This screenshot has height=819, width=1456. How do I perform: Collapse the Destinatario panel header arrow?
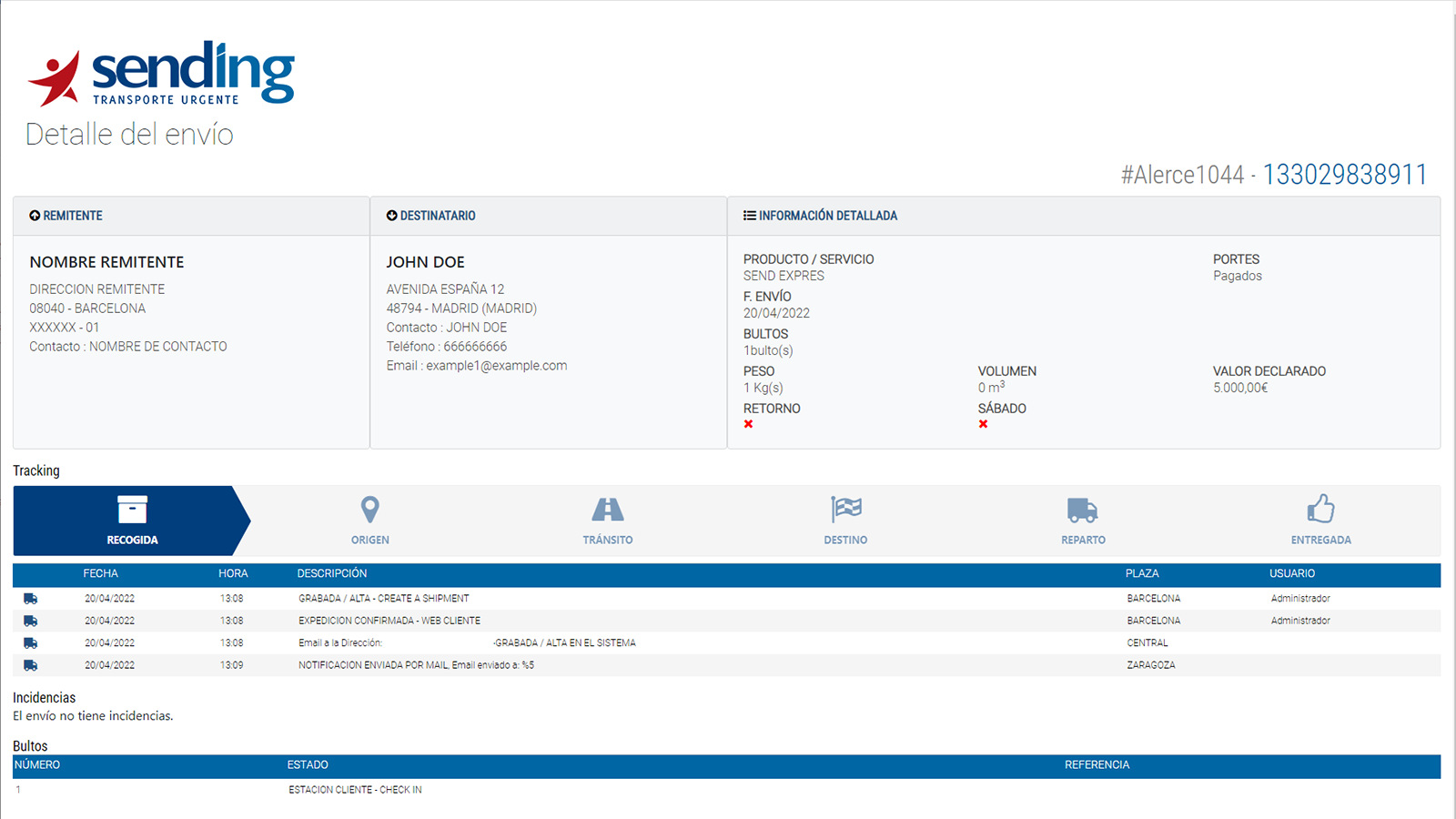tap(392, 216)
